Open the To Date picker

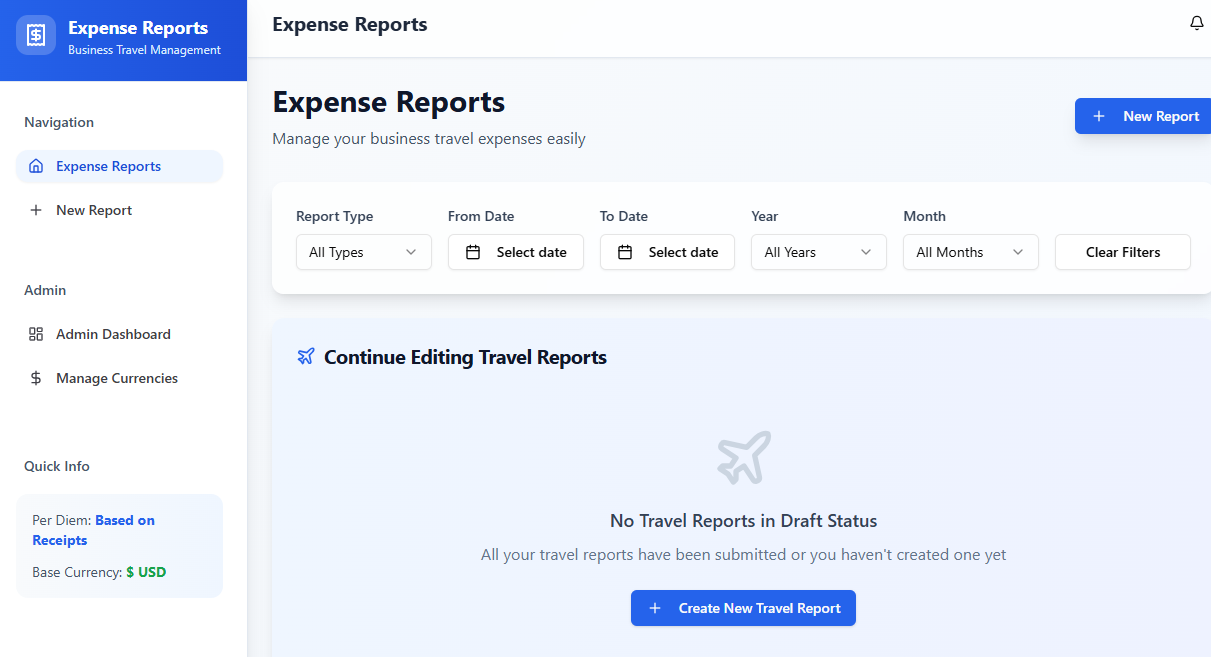668,252
